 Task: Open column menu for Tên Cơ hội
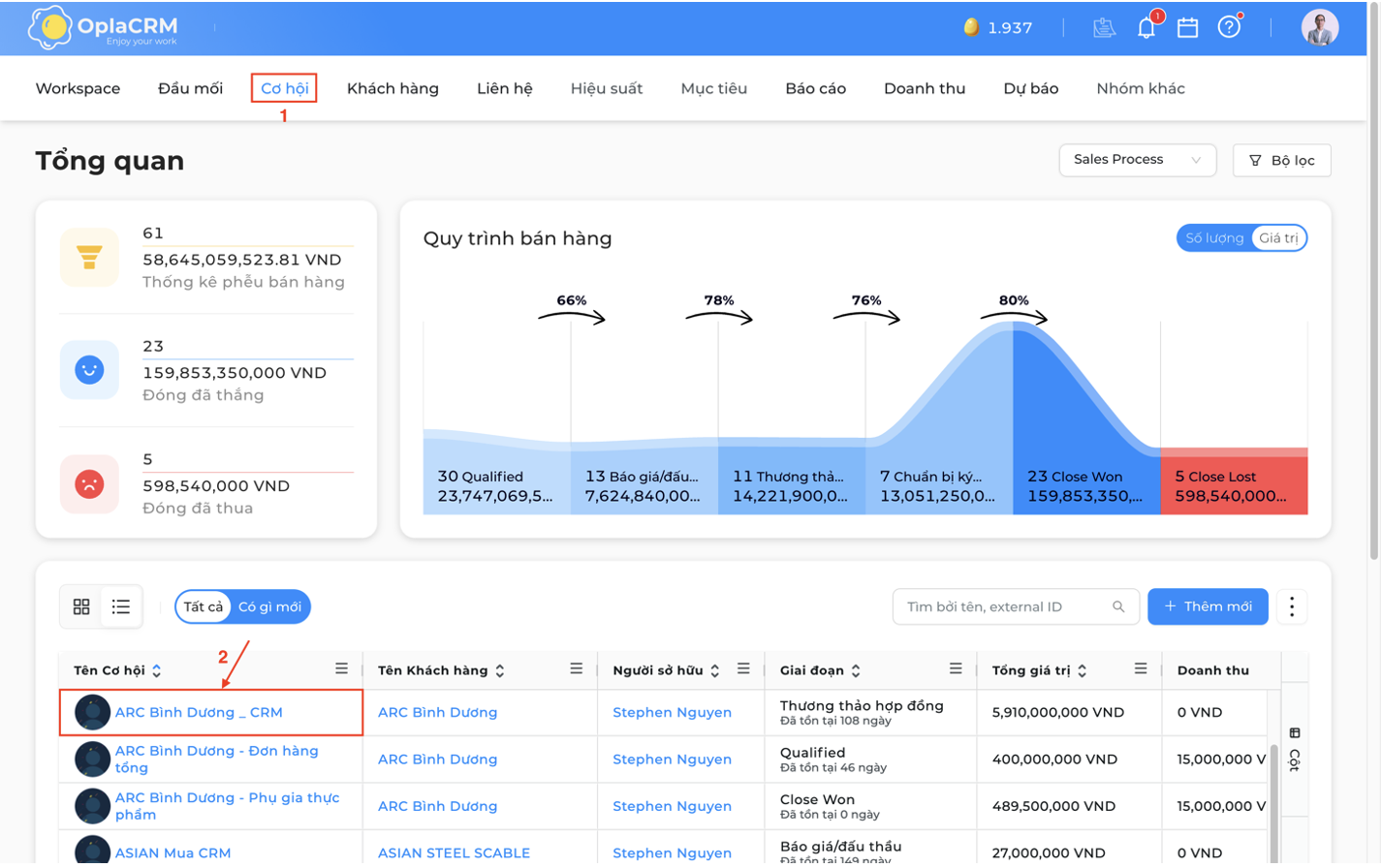click(341, 668)
